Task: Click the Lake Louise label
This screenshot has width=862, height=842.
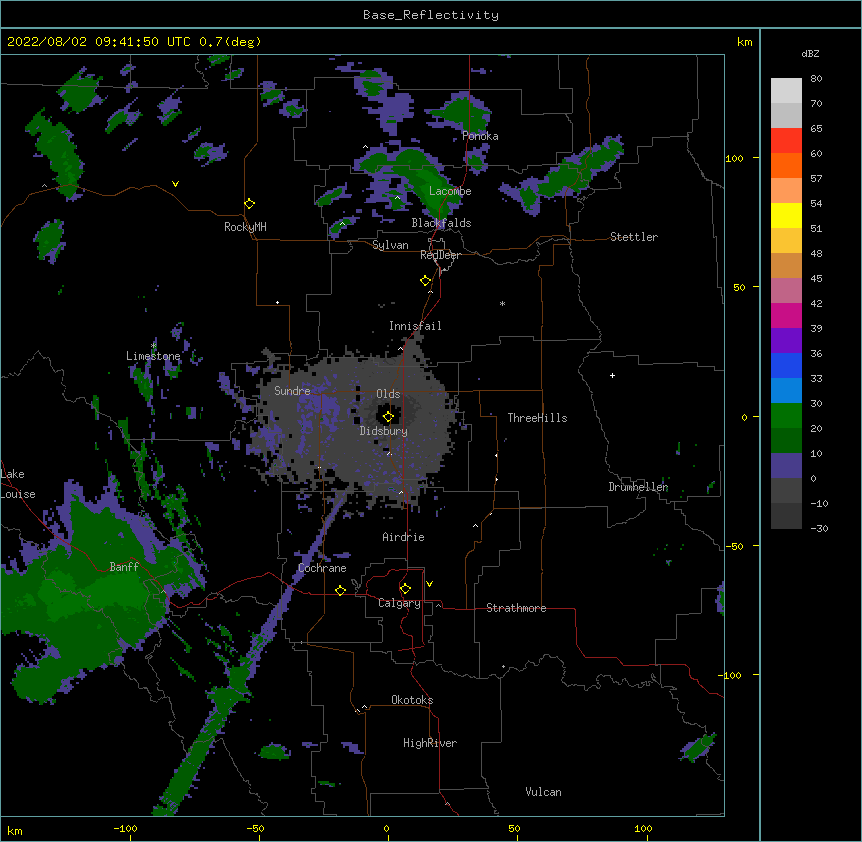Action: click(18, 484)
